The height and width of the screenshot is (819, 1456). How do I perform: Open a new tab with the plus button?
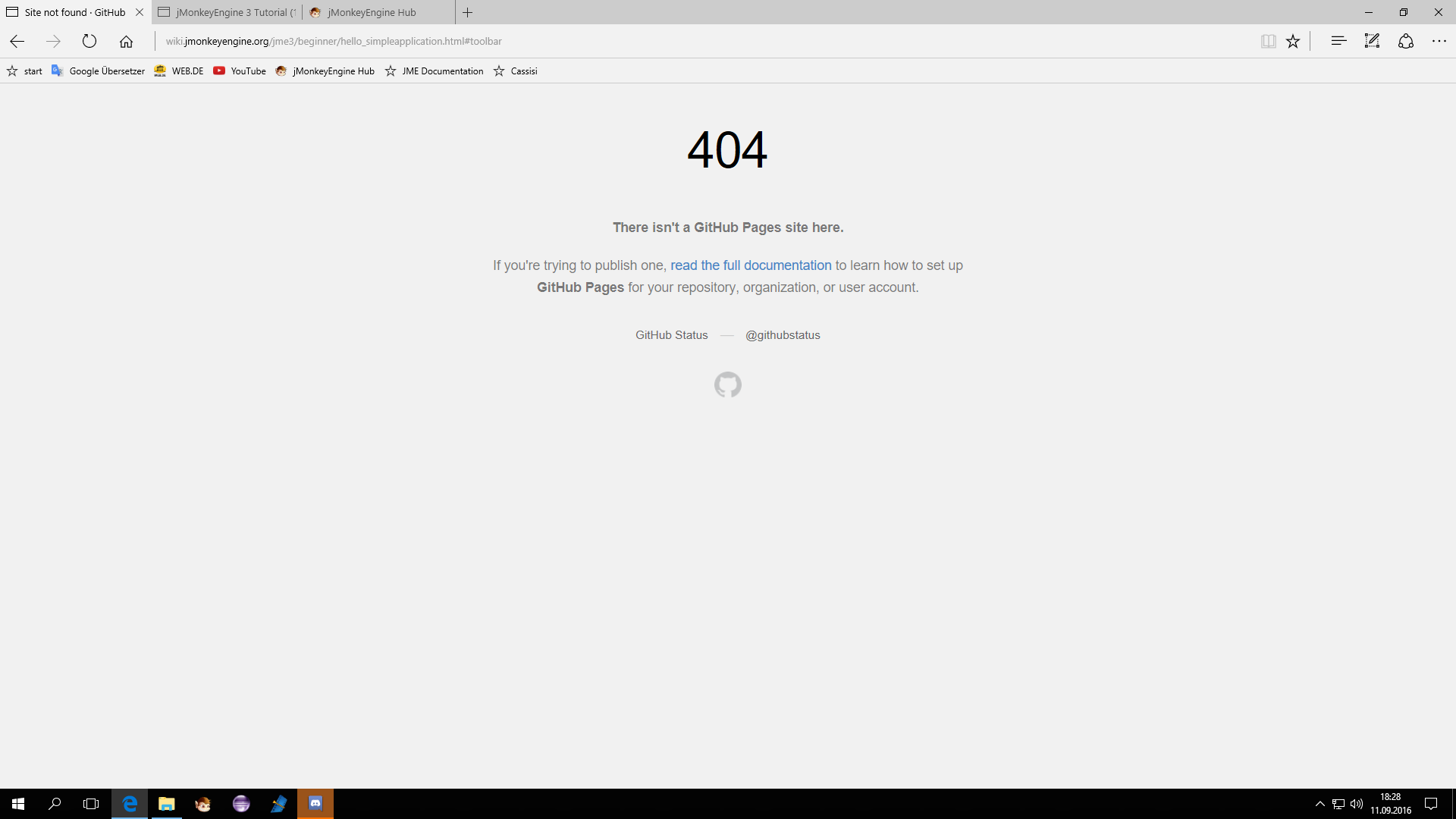tap(468, 12)
